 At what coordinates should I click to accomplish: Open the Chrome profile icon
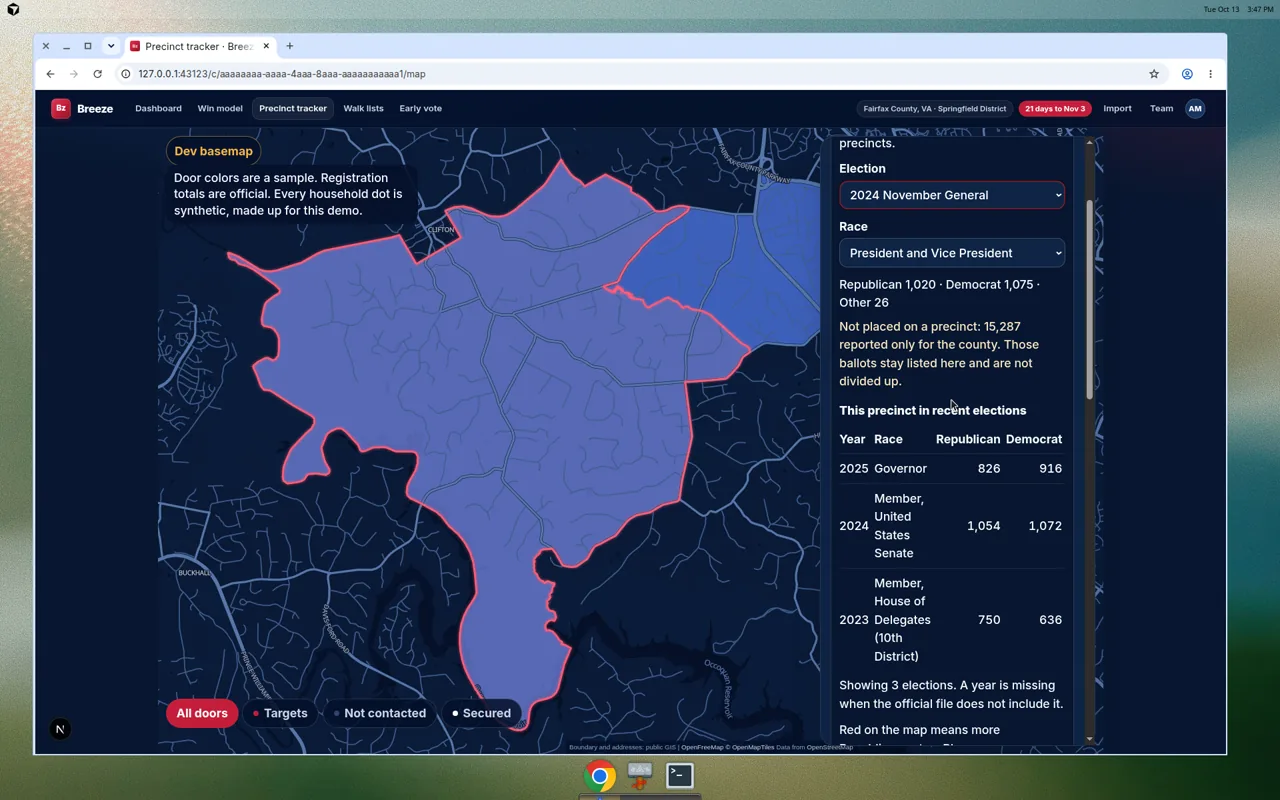coord(1187,74)
